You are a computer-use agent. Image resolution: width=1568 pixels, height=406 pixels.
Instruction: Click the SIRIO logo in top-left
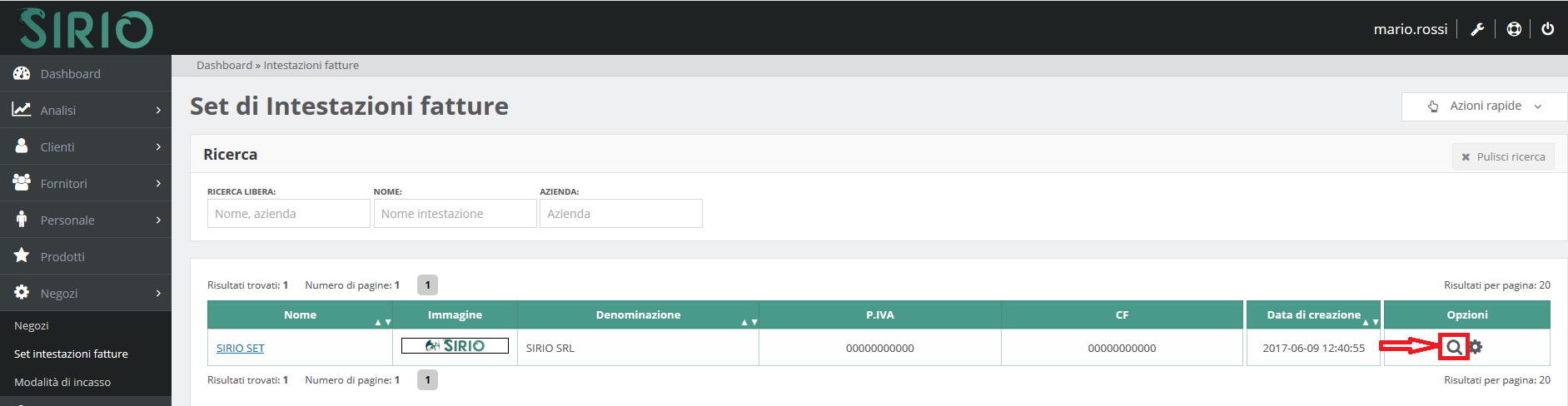[85, 29]
